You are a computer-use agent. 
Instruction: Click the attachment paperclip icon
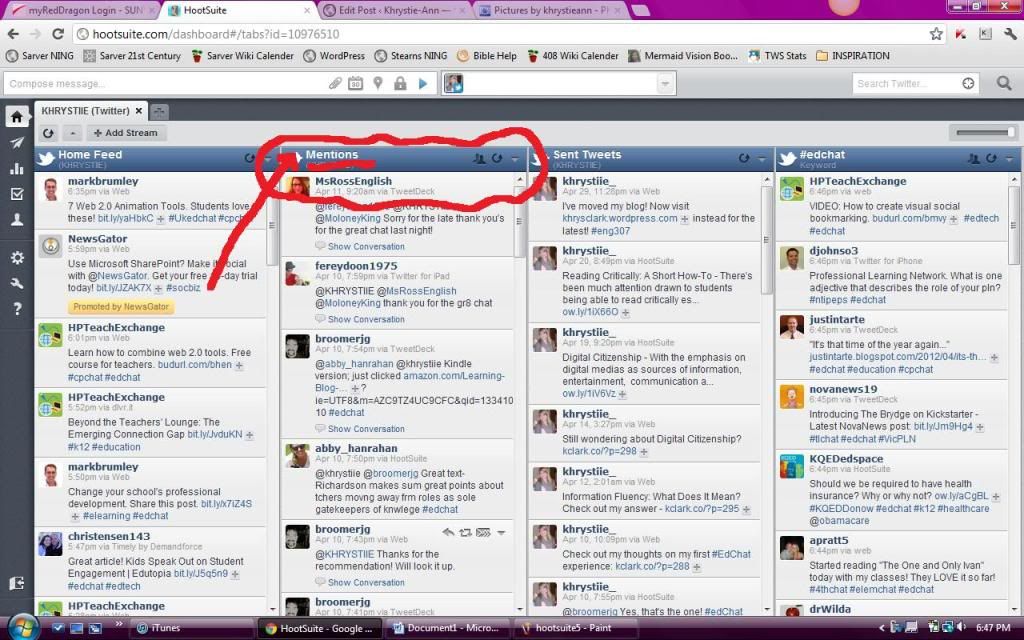tap(334, 84)
